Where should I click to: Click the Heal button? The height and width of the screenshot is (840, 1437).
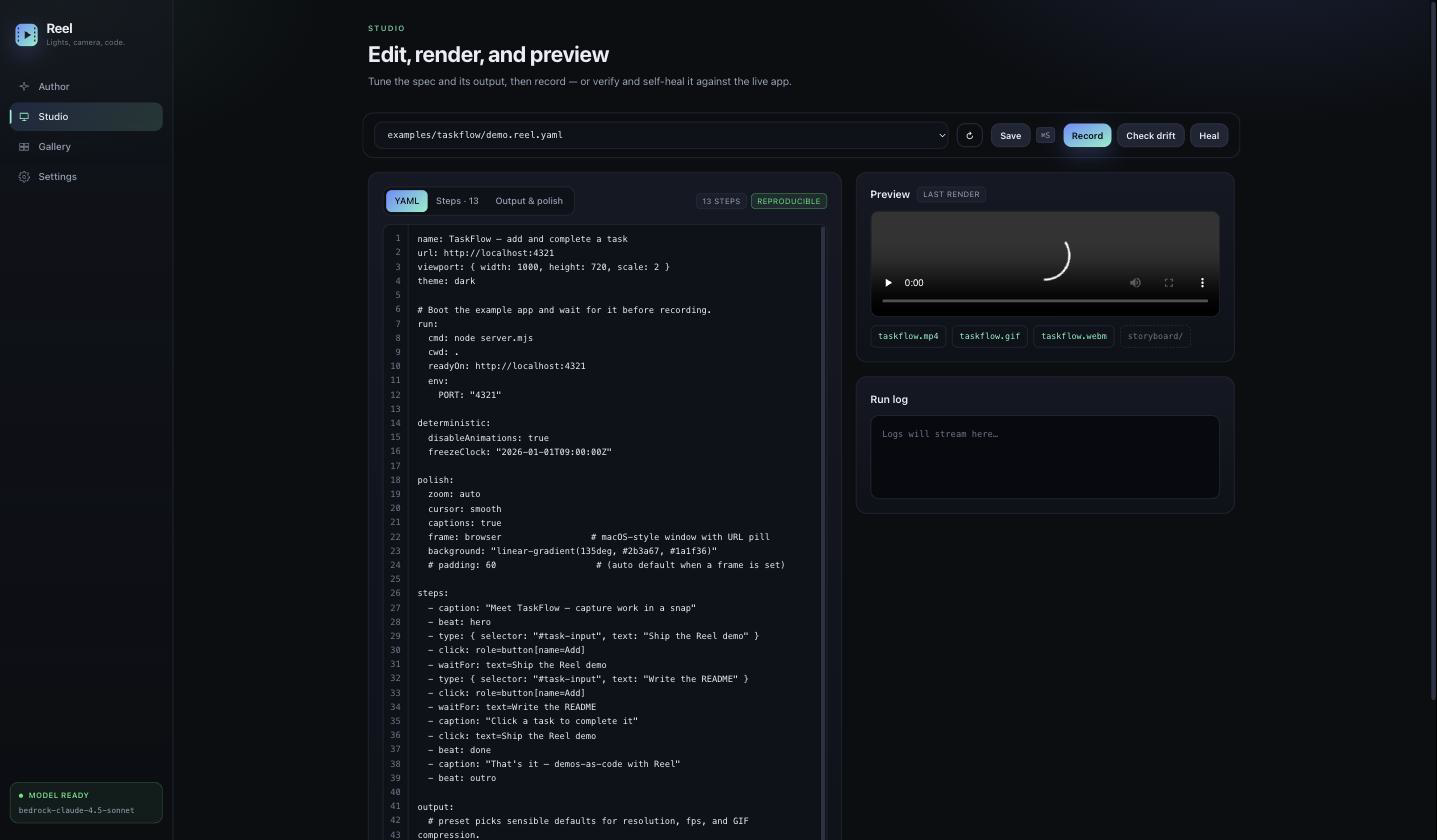1209,135
